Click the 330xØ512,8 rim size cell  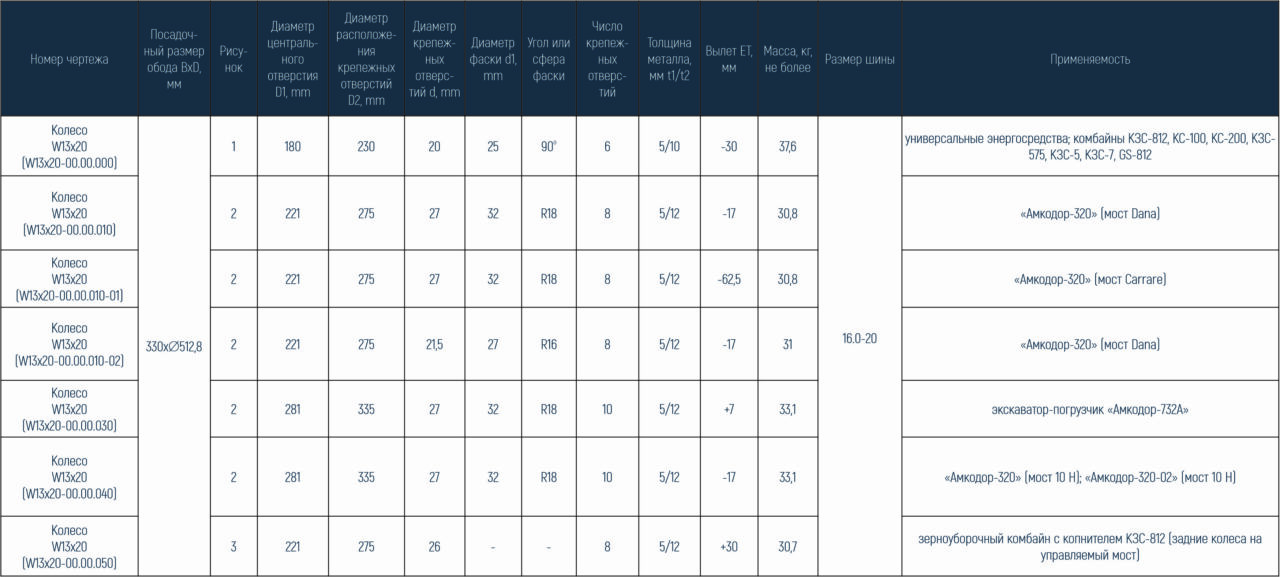coord(174,346)
